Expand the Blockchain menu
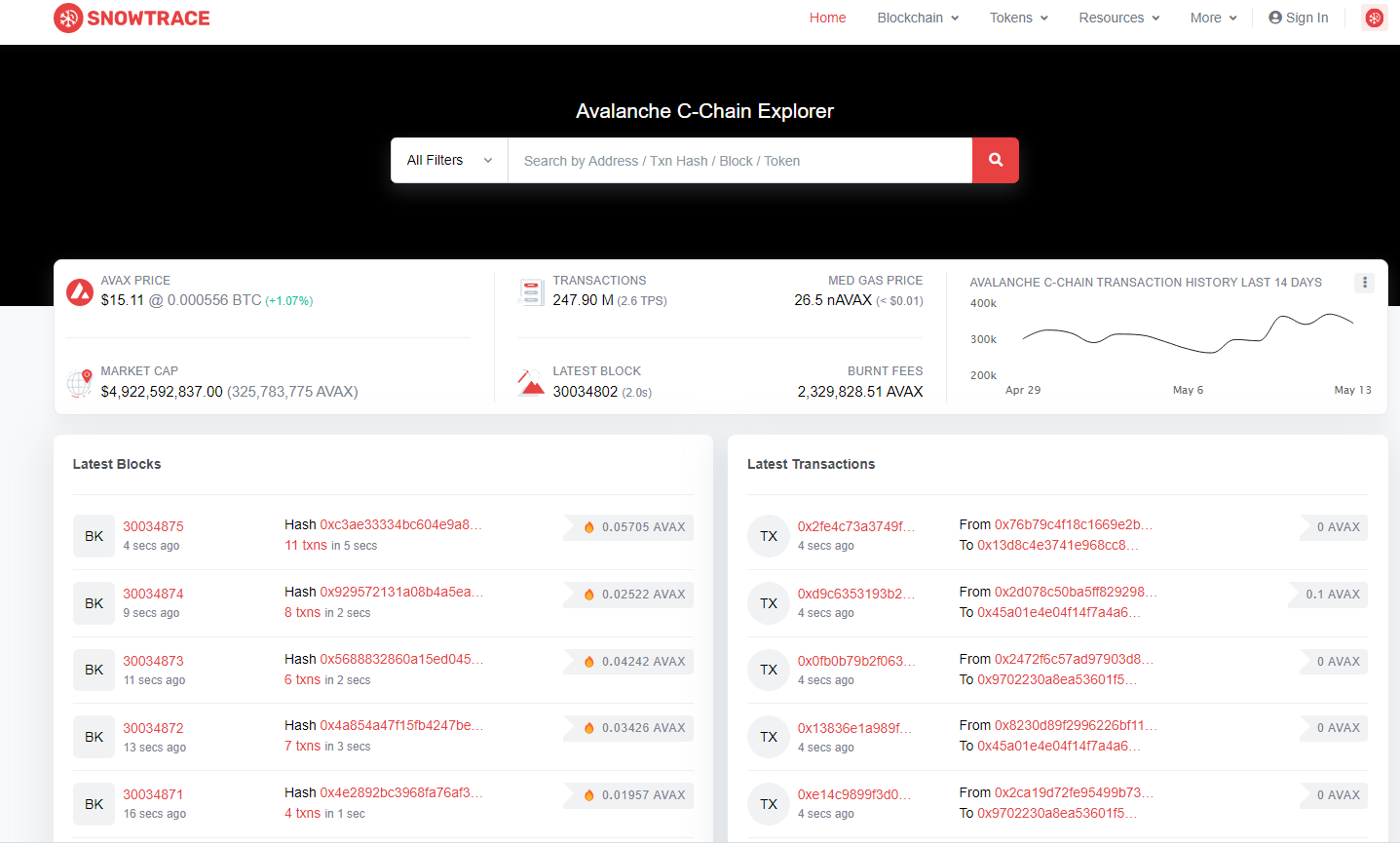Image resolution: width=1400 pixels, height=846 pixels. 918,18
